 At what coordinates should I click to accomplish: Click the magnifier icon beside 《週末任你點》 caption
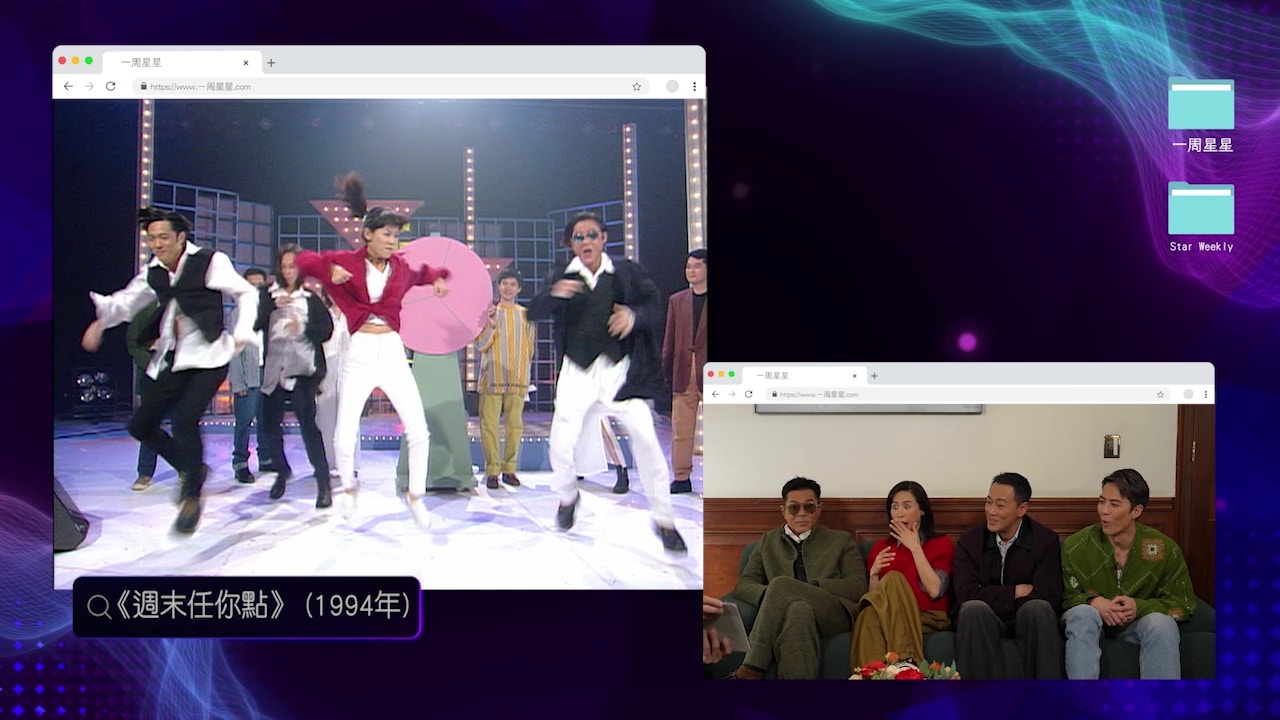pyautogui.click(x=98, y=607)
